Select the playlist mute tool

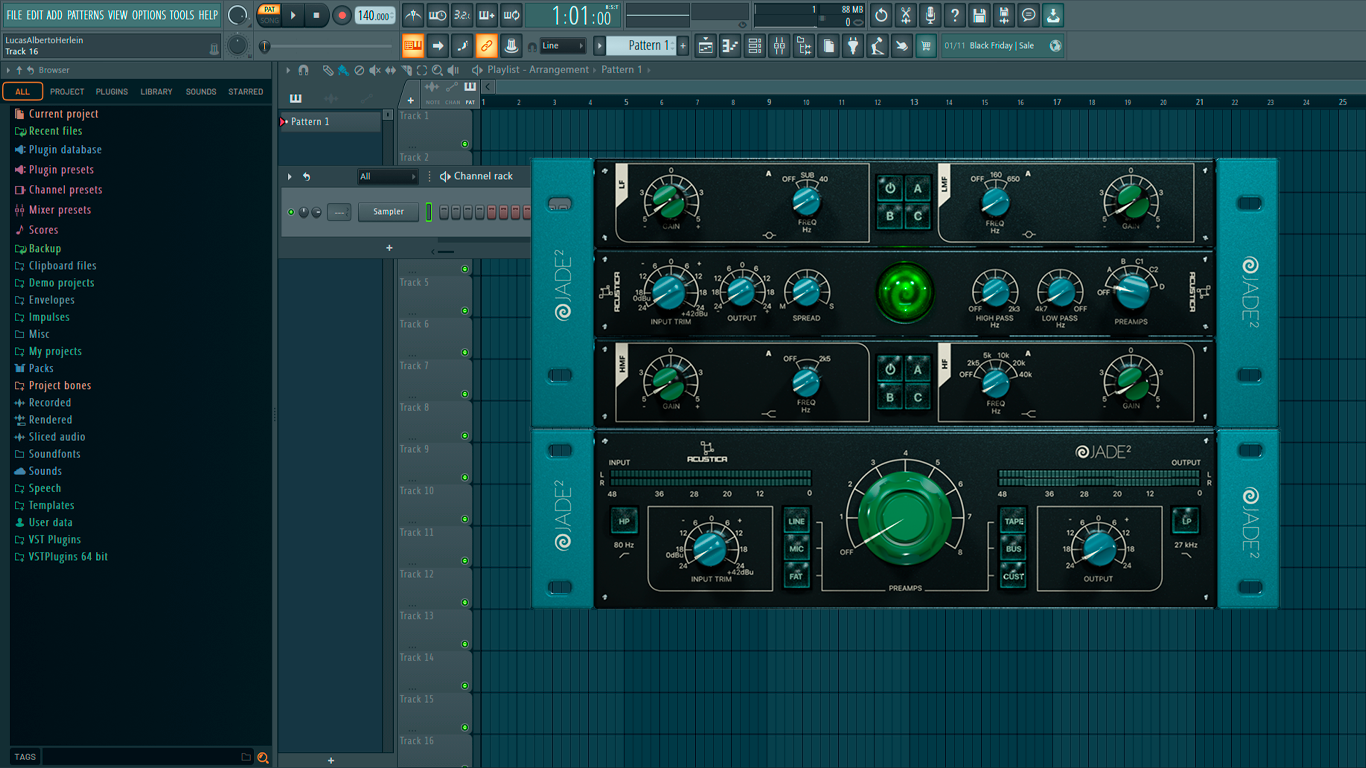point(375,70)
